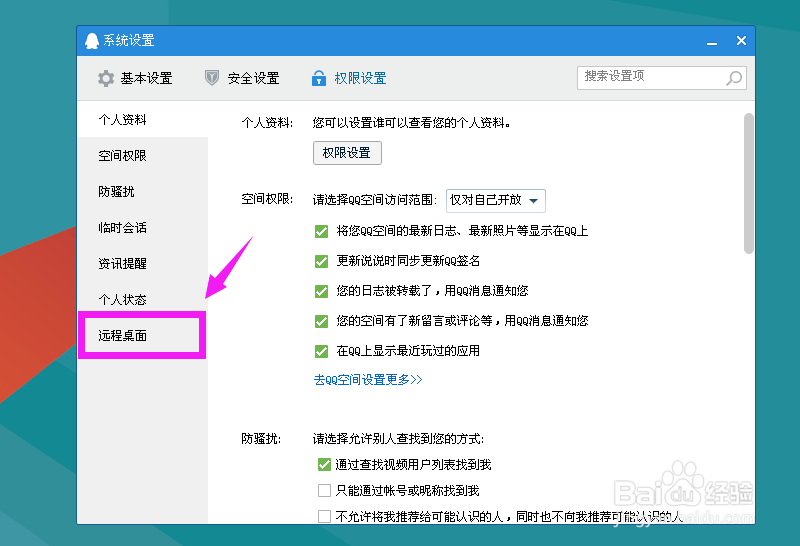Open the QQ空间访问范围 dropdown 仅对自己开放

[x=496, y=201]
